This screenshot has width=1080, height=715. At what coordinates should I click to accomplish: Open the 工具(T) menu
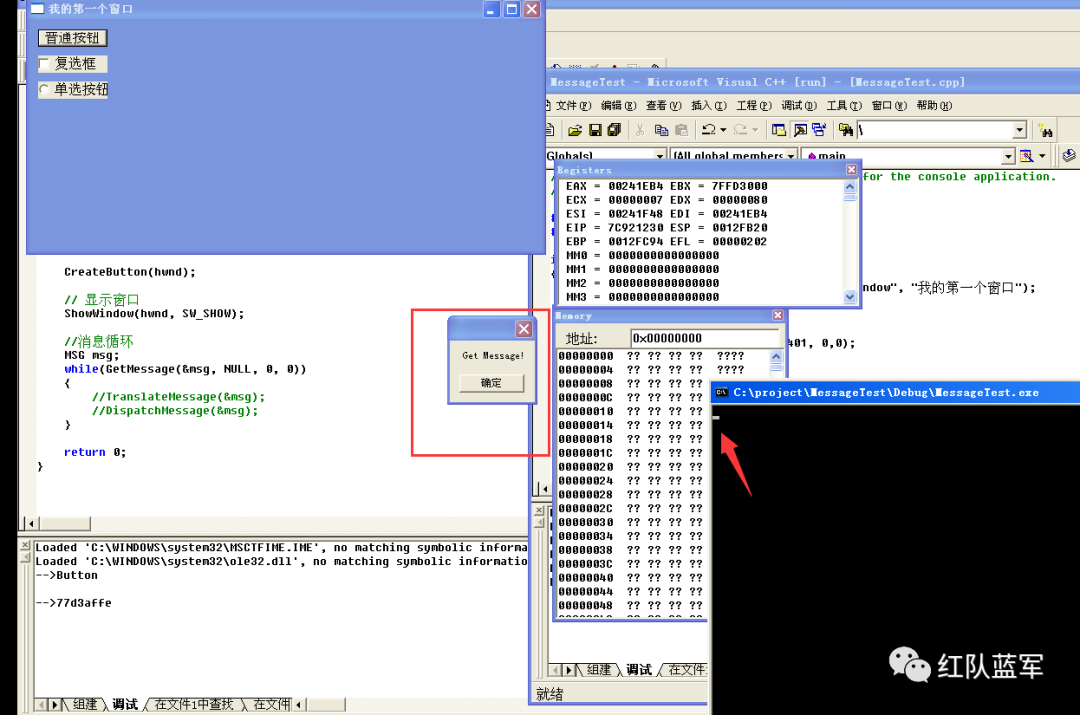tap(844, 105)
